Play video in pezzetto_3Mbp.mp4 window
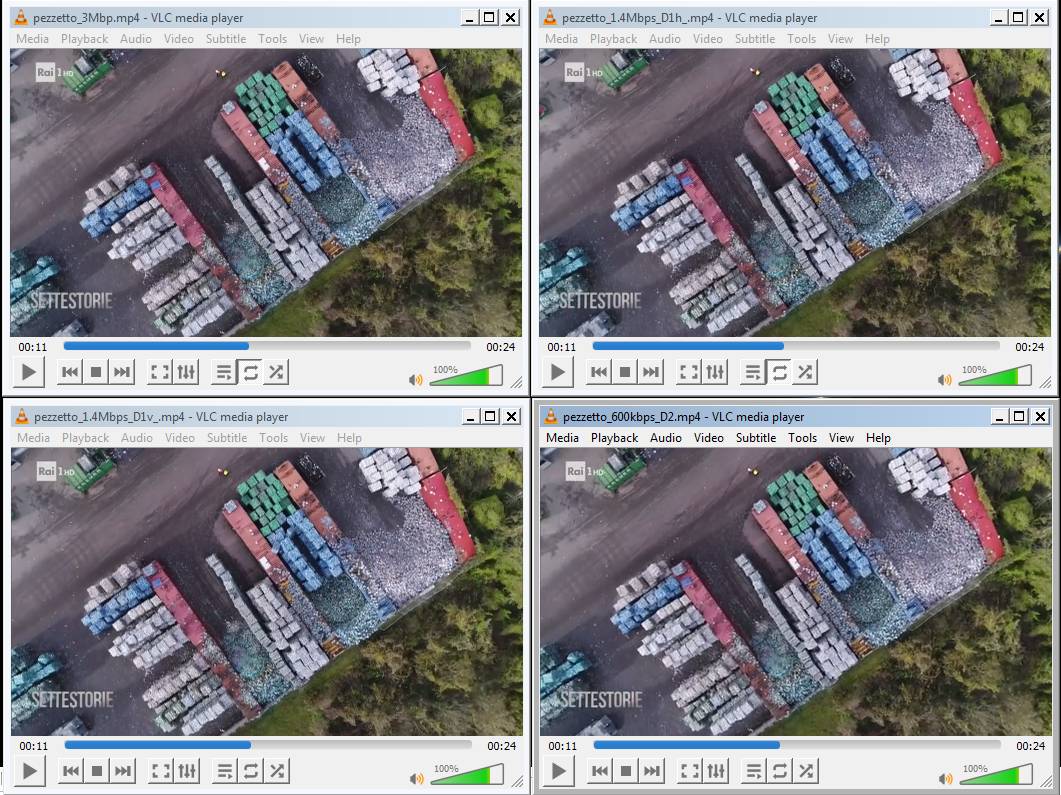The width and height of the screenshot is (1061, 795). [x=28, y=372]
